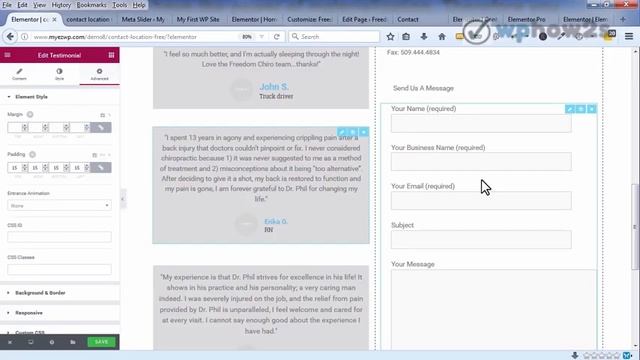Click the reload page icon
The image size is (640, 360).
pos(276,37)
